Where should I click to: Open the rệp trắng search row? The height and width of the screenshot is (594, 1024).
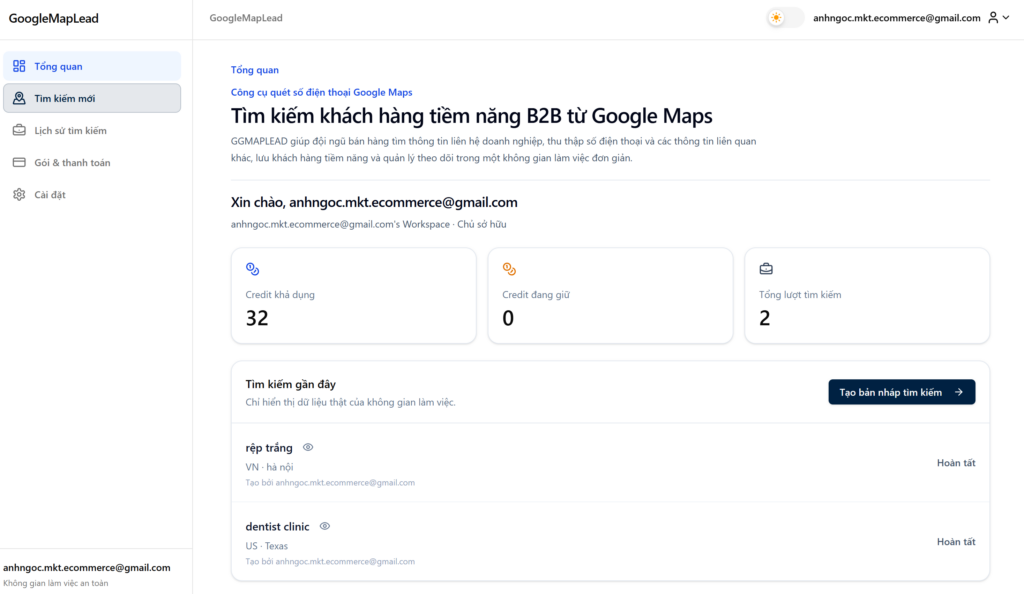(610, 463)
